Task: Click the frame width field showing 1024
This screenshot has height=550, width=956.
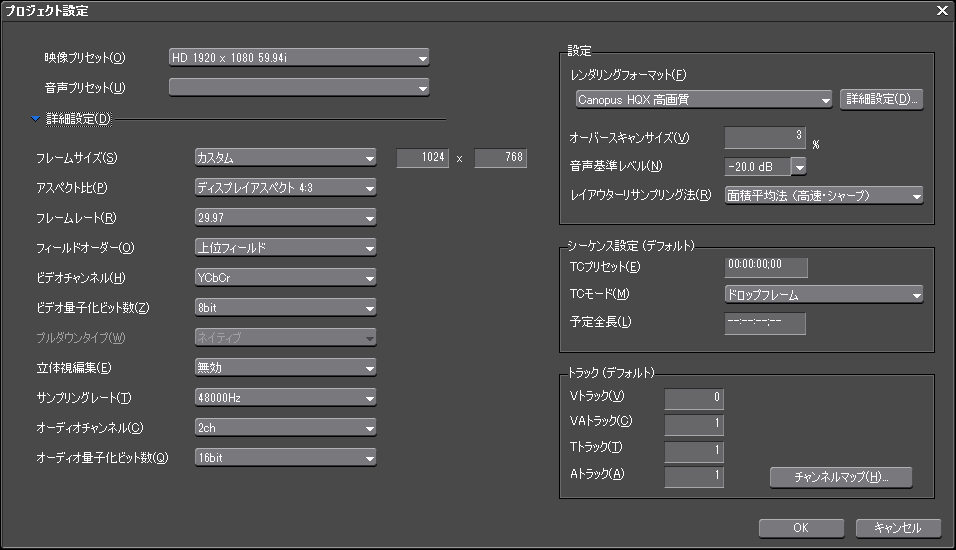Action: 423,157
